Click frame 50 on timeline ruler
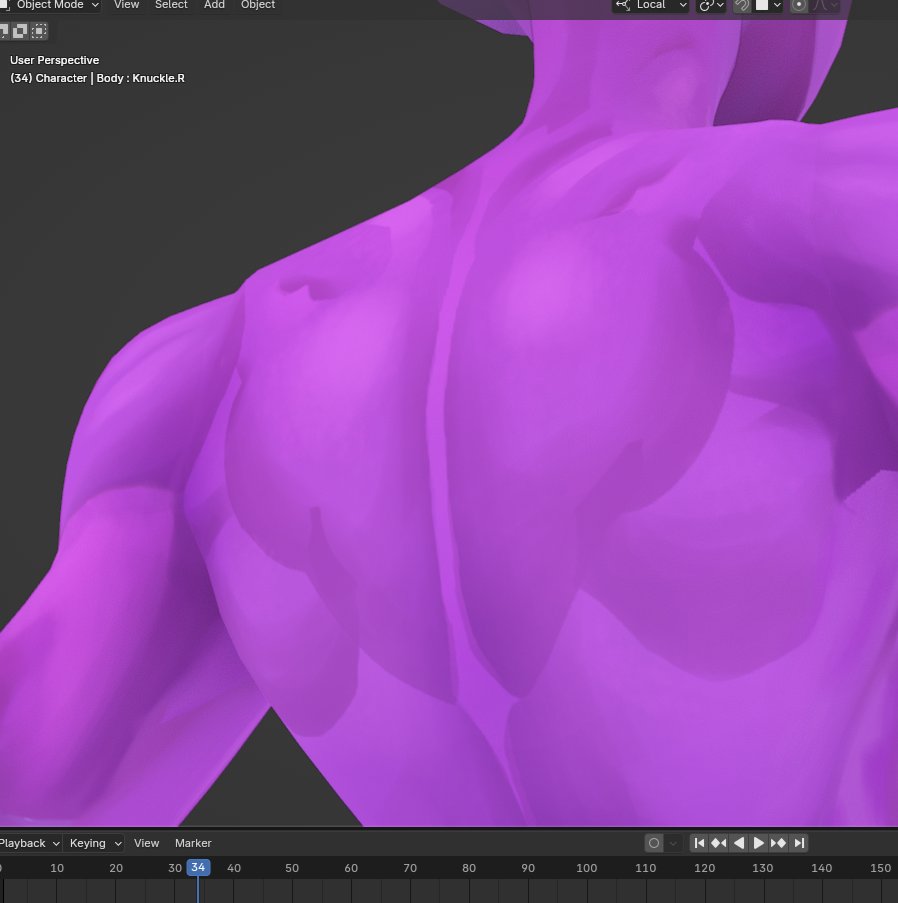This screenshot has width=898, height=903. pos(292,868)
